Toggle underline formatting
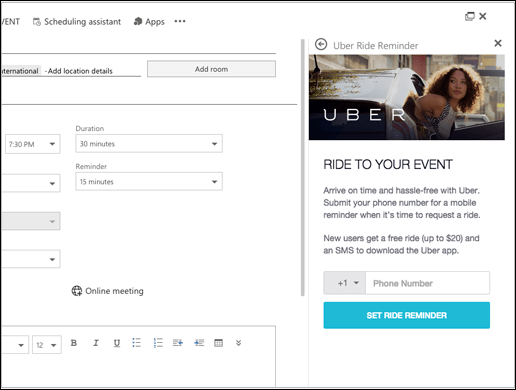This screenshot has height=390, width=516. pyautogui.click(x=117, y=343)
